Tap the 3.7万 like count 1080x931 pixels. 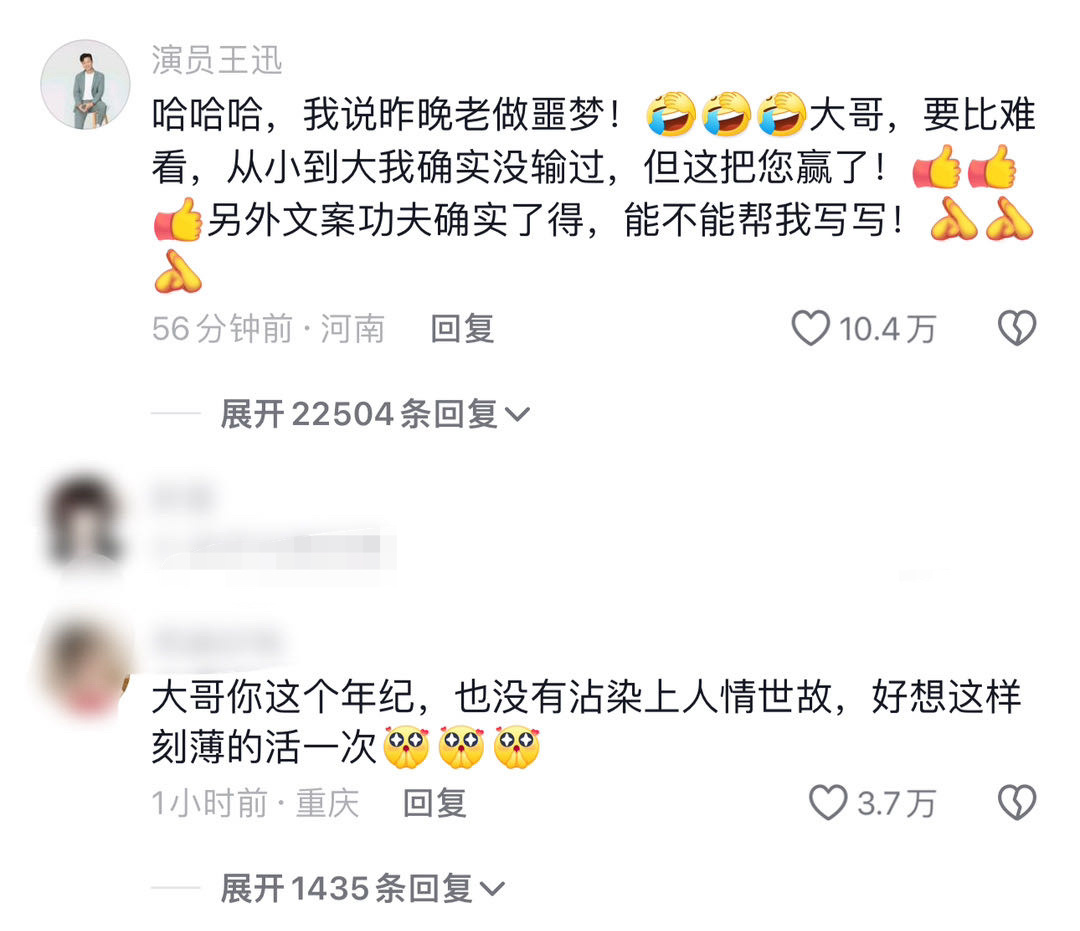tap(897, 804)
